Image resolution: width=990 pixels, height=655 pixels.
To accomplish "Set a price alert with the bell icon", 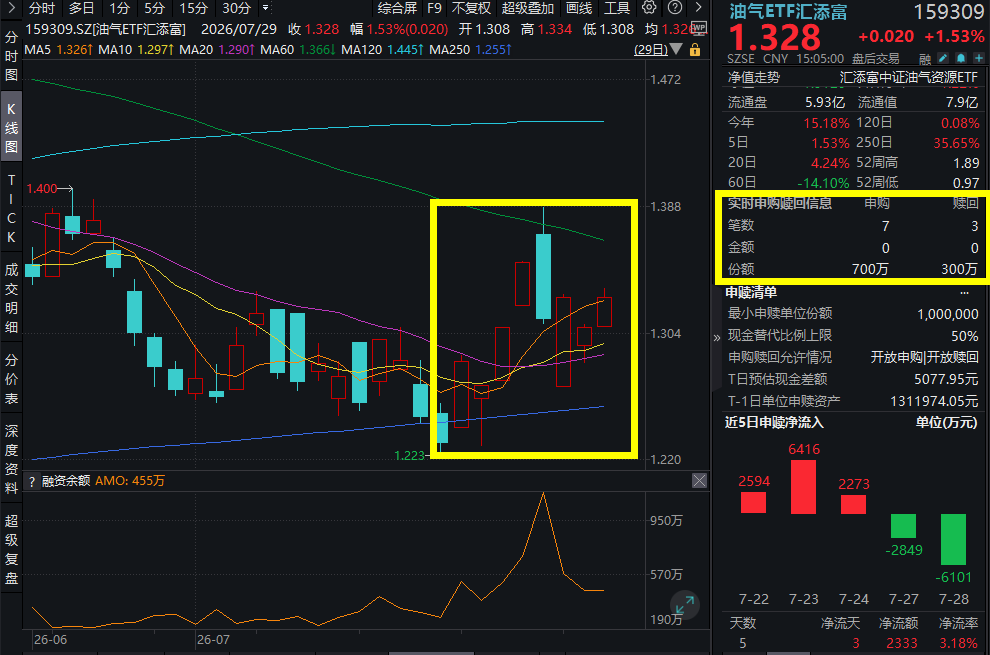I will point(961,59).
